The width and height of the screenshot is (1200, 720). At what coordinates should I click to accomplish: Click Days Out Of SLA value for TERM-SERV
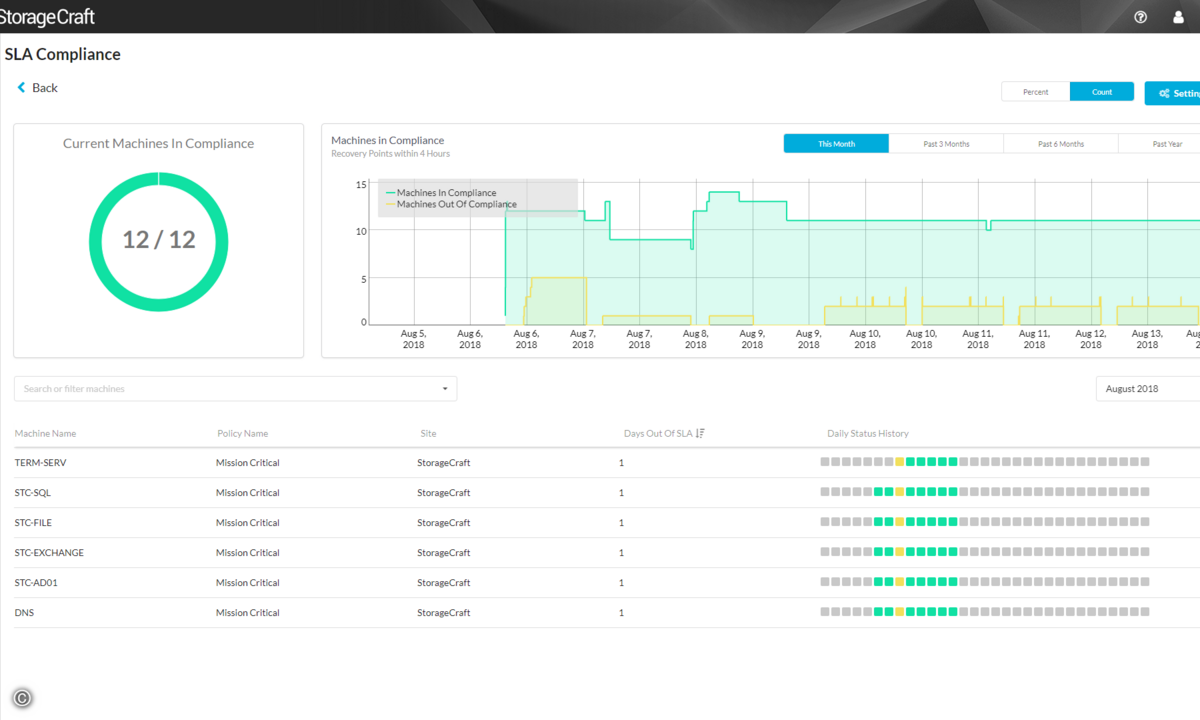click(x=621, y=463)
